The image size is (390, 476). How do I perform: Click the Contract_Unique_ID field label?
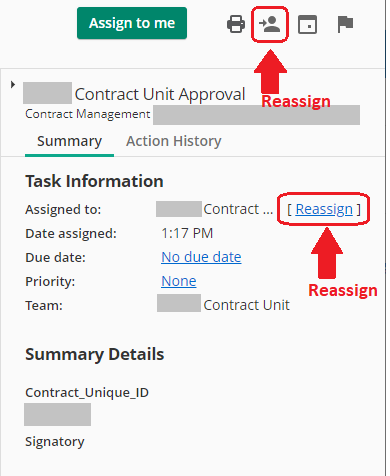(x=87, y=393)
